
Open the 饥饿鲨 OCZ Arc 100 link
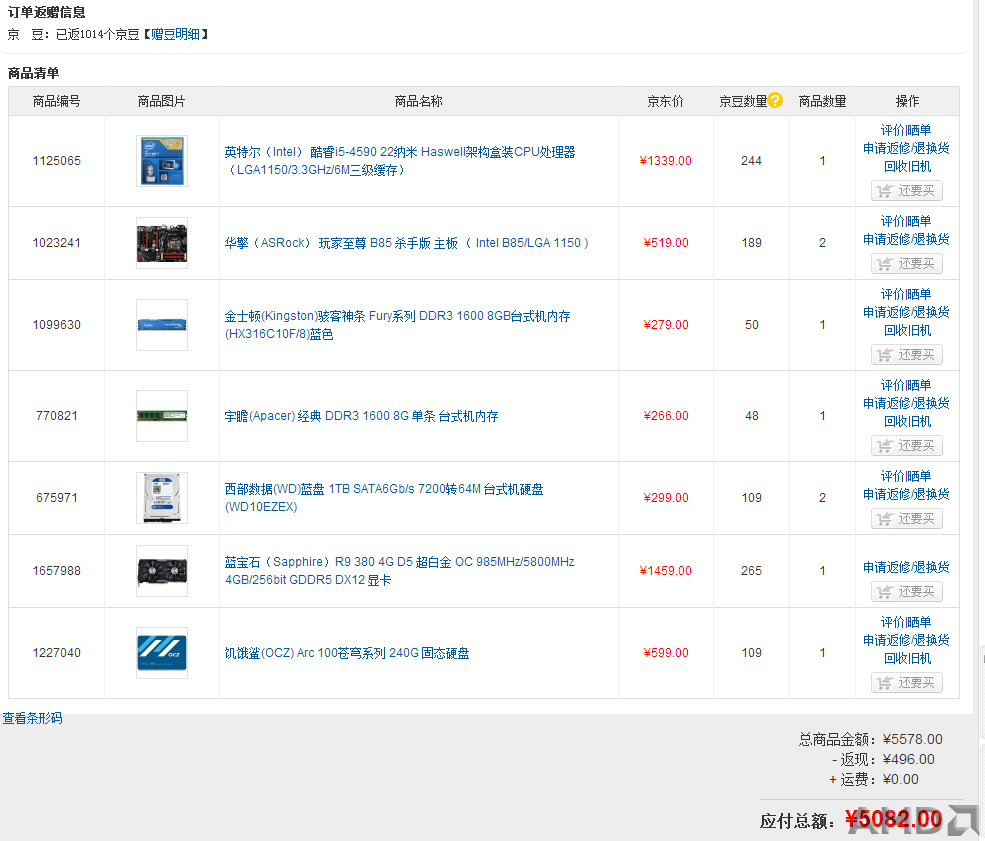(347, 653)
